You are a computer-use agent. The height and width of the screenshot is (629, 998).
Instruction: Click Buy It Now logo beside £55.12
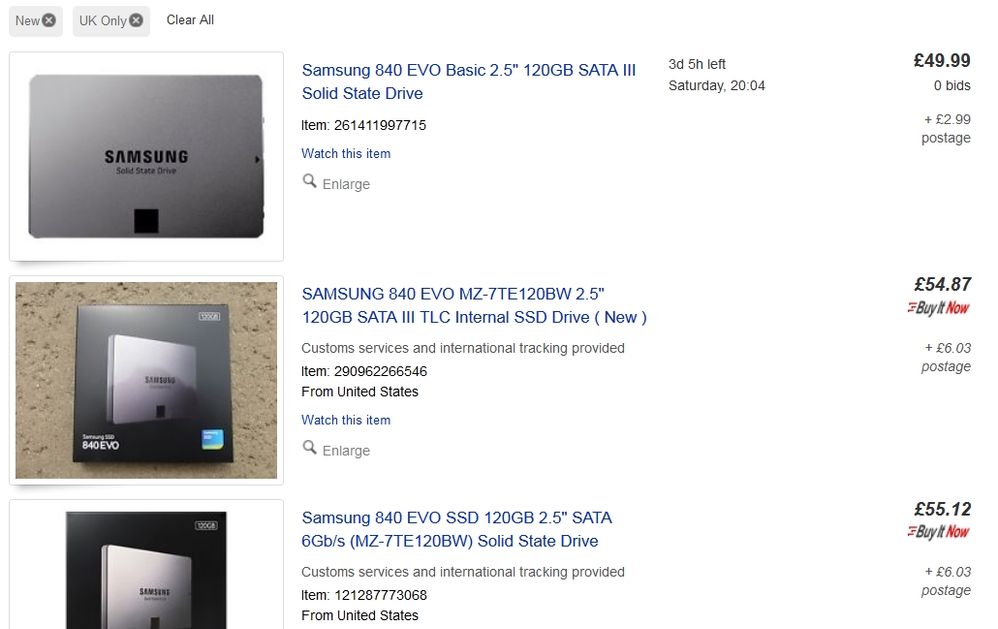point(938,532)
